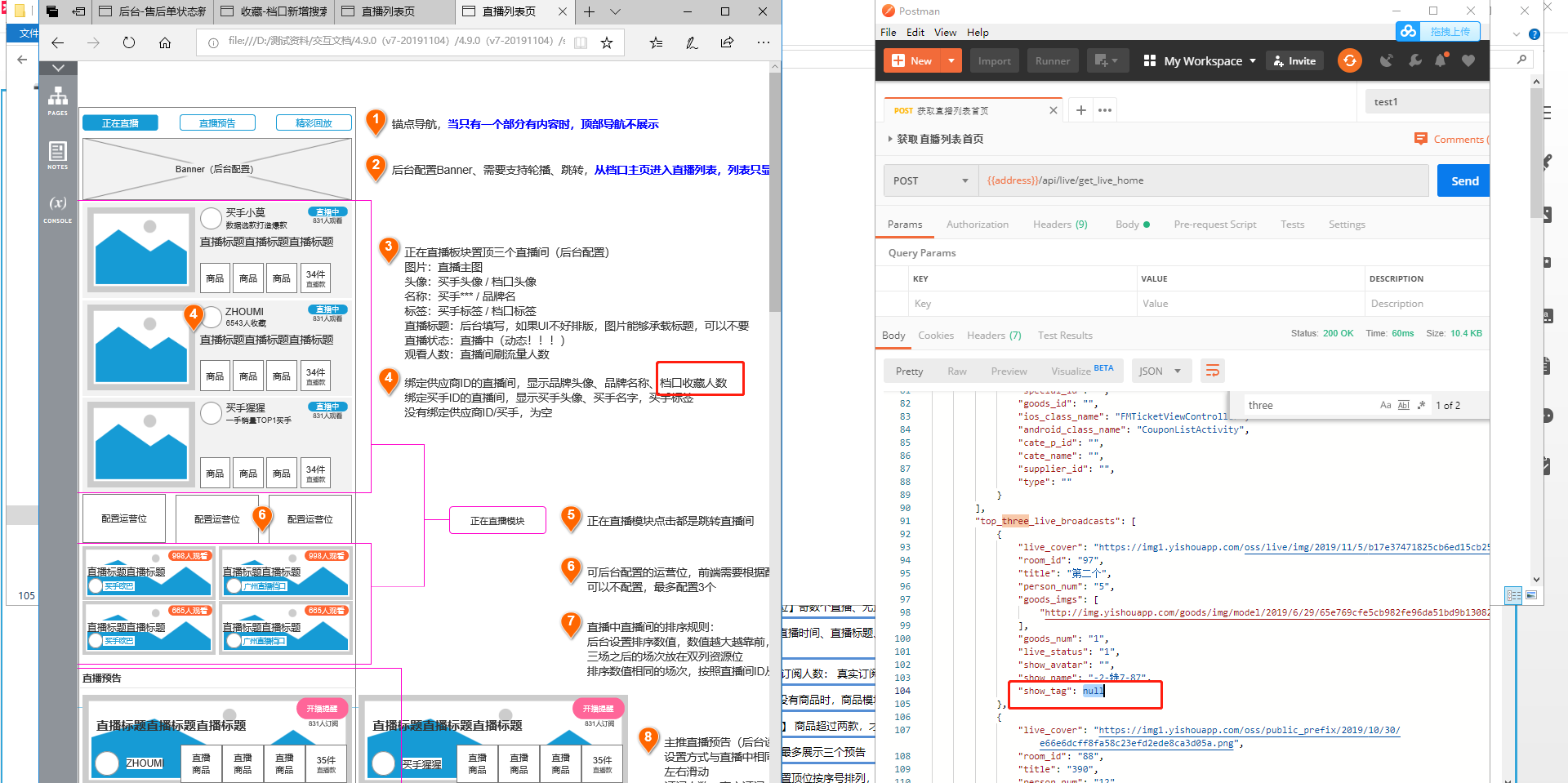Show Edge tab previews chevron

(616, 11)
